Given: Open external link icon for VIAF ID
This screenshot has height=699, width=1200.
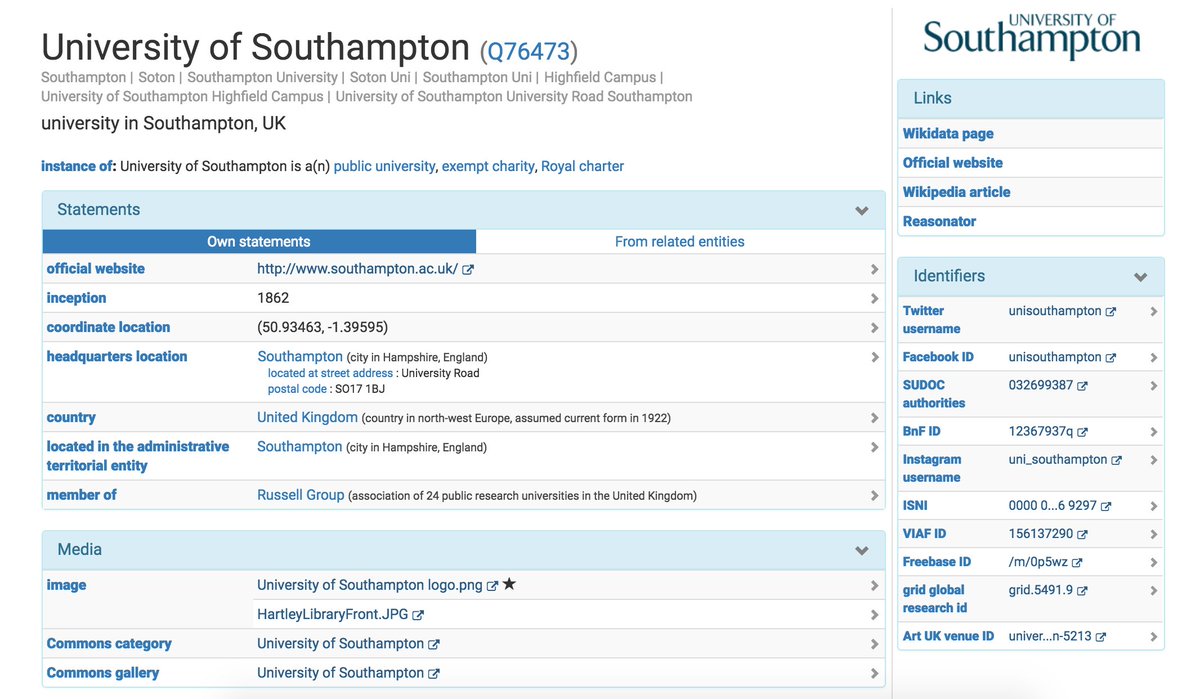Looking at the screenshot, I should tap(1083, 535).
